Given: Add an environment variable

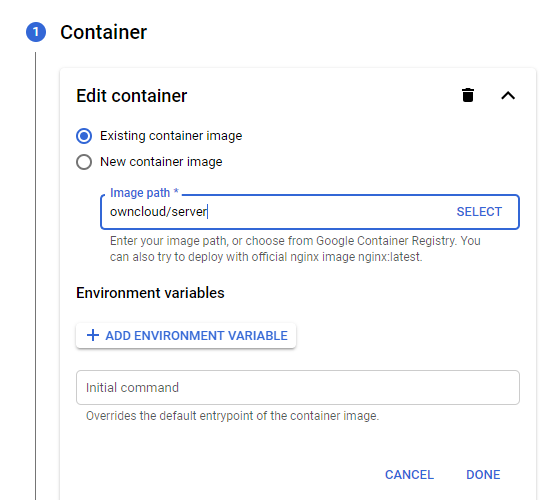Looking at the screenshot, I should 186,335.
